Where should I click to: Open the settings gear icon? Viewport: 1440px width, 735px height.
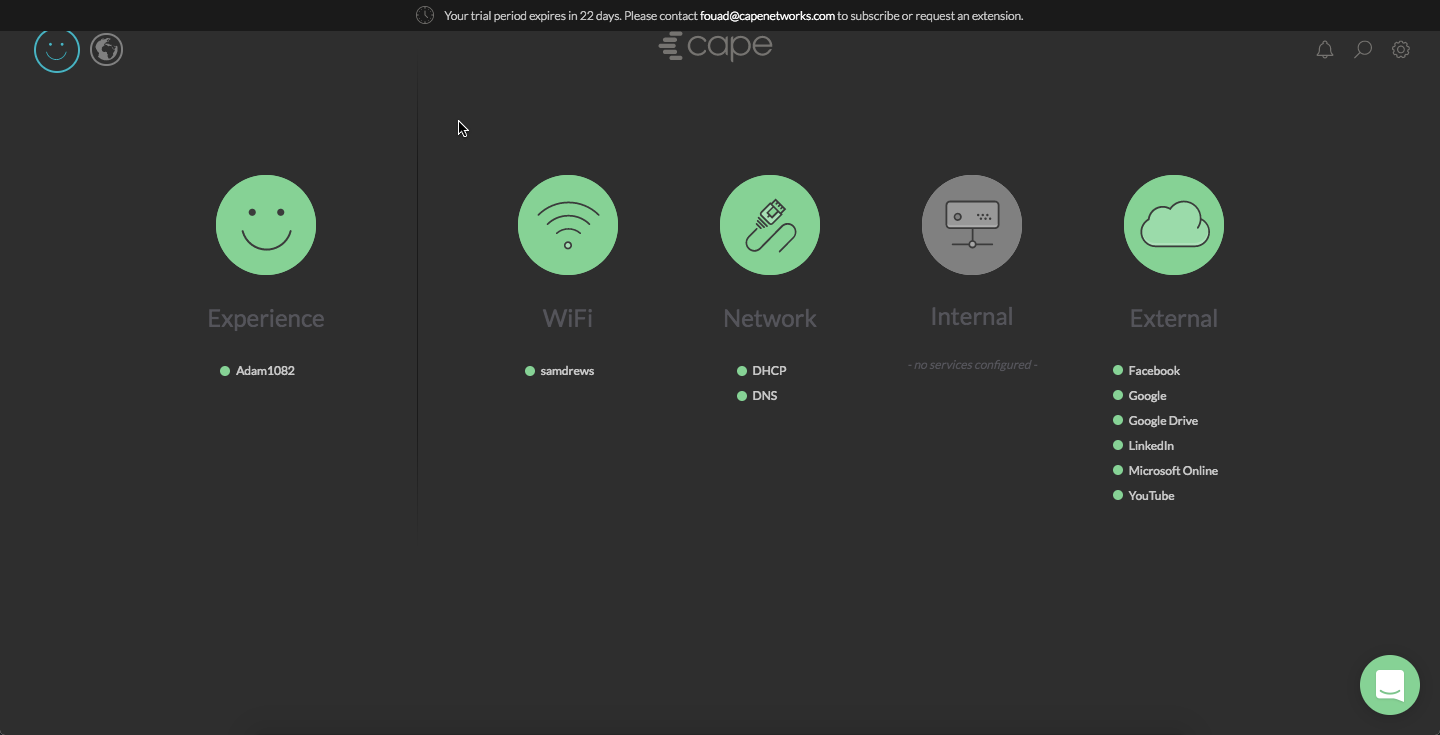click(x=1400, y=49)
